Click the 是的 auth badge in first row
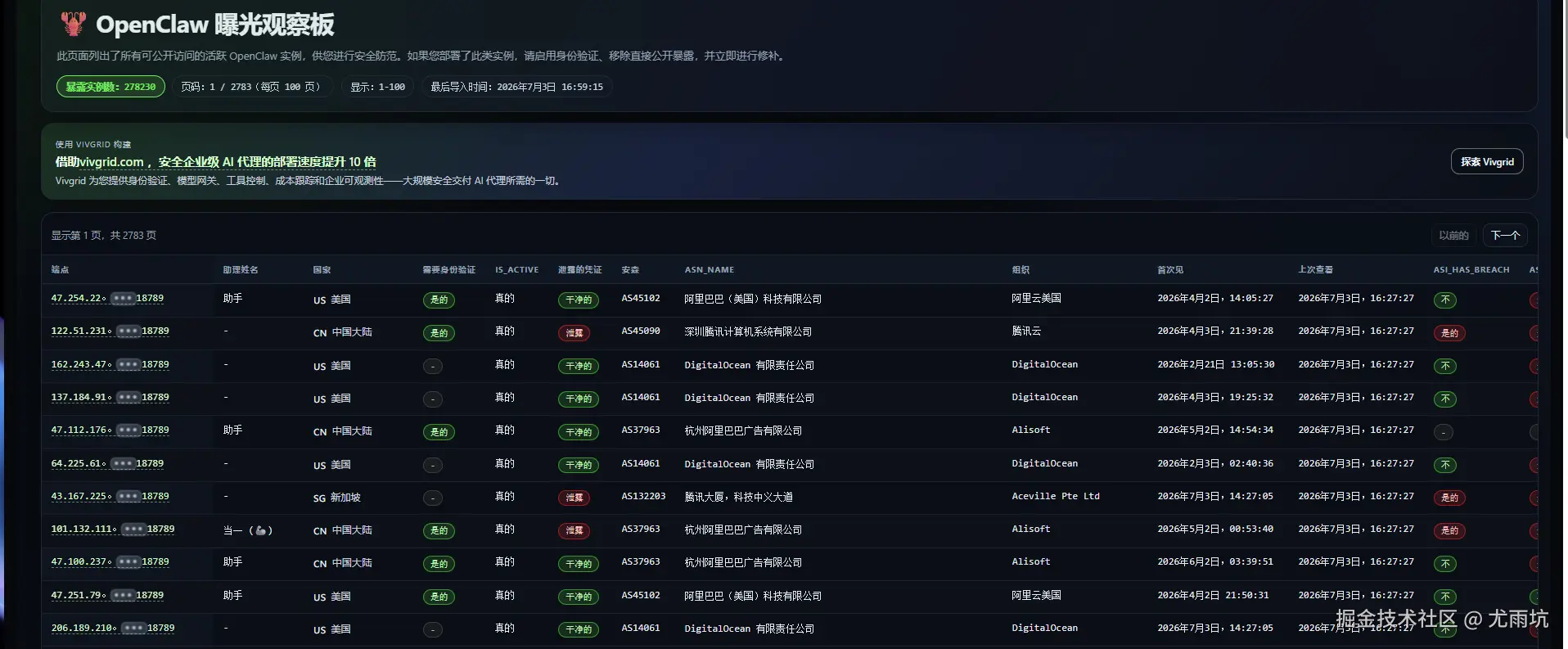1568x649 pixels. click(x=439, y=300)
